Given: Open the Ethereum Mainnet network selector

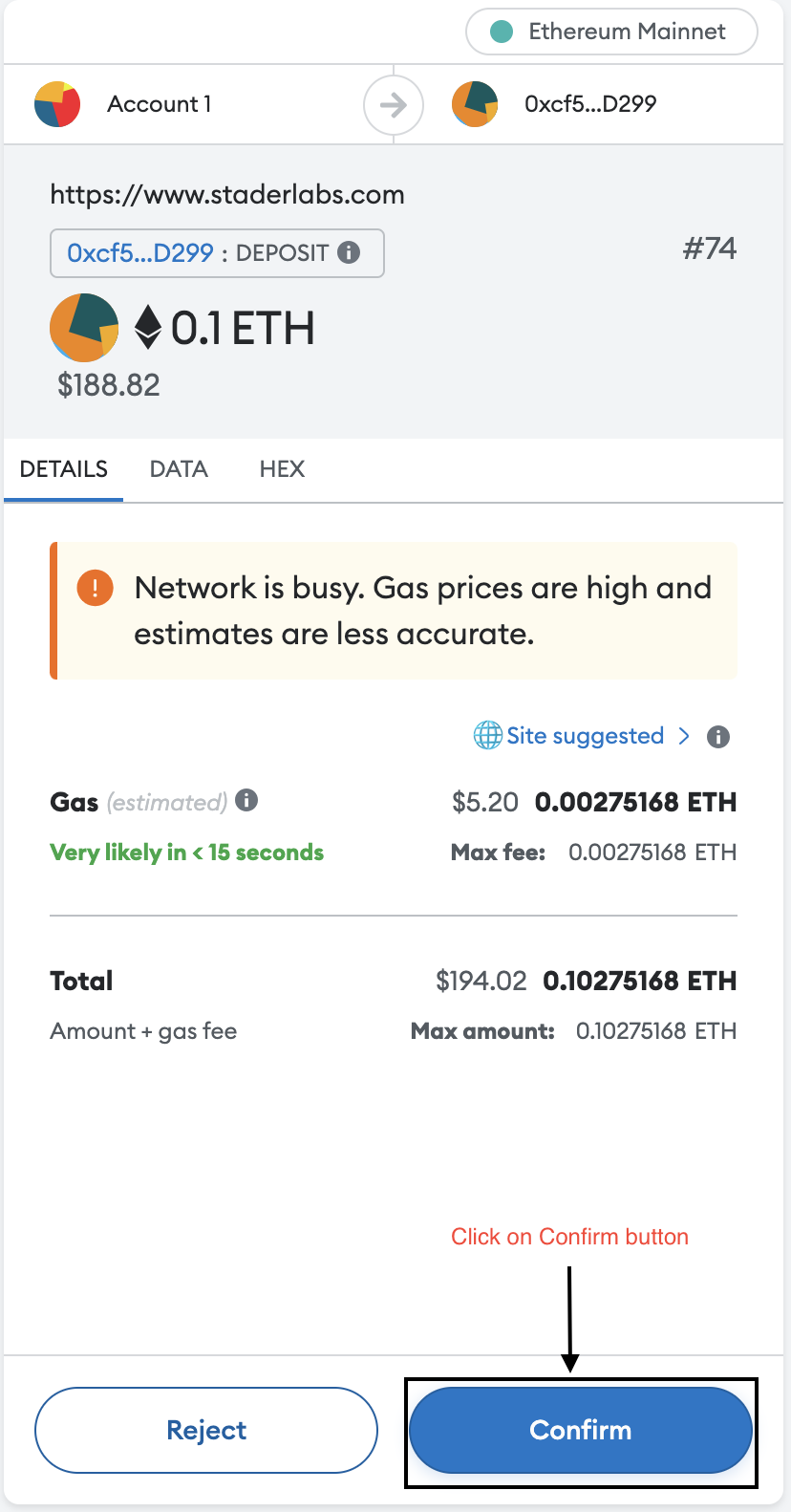Looking at the screenshot, I should 611,32.
